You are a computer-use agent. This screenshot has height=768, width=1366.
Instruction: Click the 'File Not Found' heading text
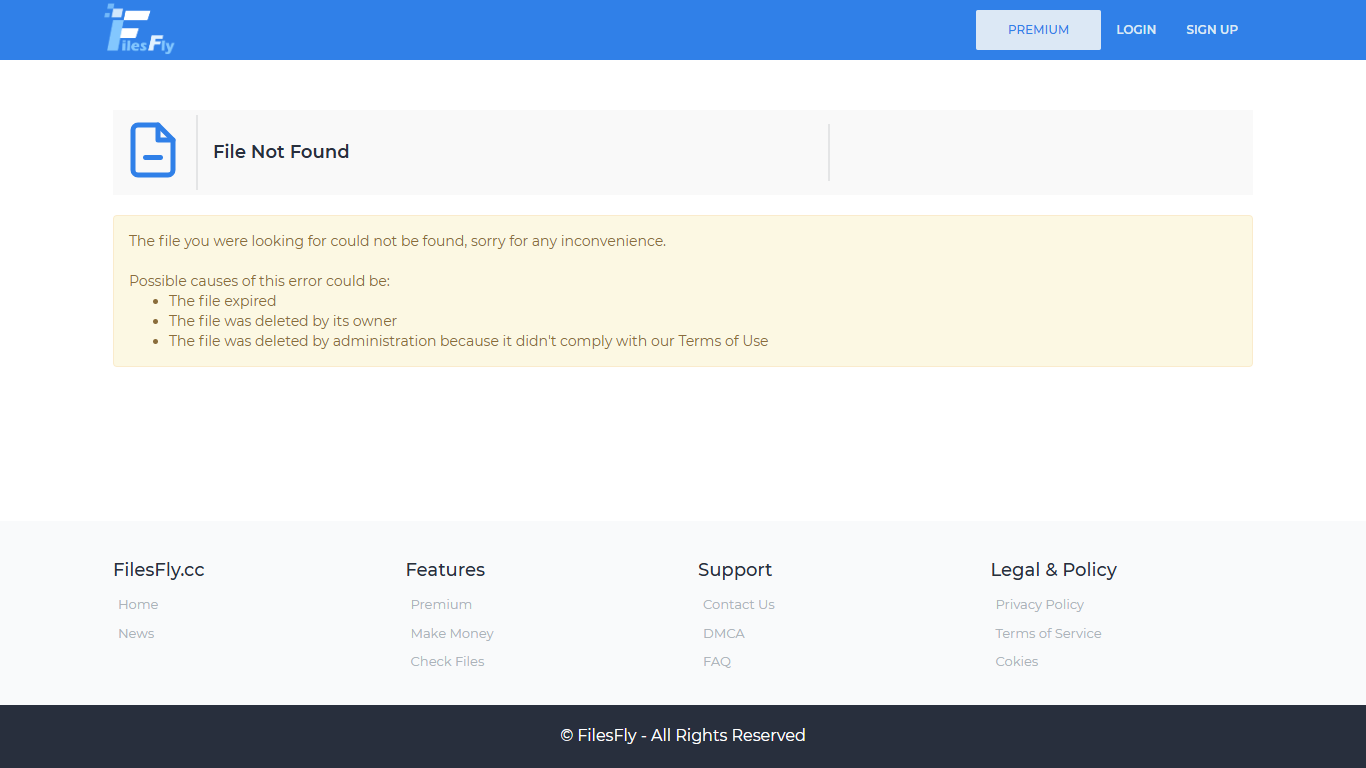click(281, 152)
